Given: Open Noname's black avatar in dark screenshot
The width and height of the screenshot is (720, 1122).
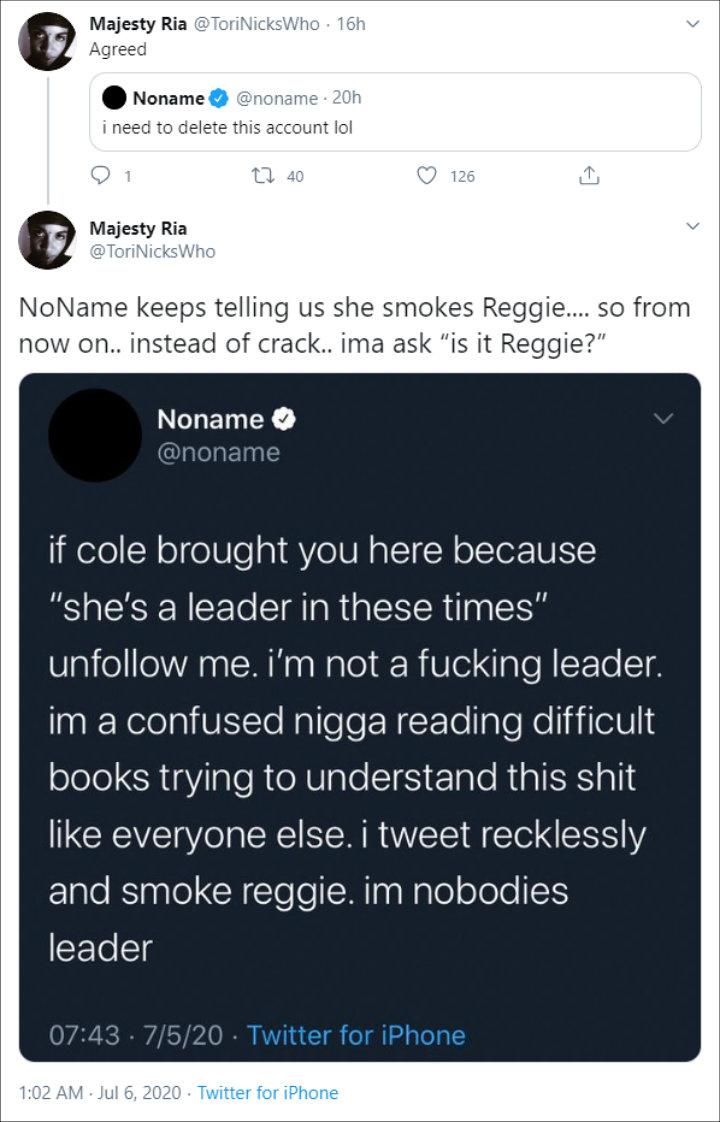Looking at the screenshot, I should click(x=95, y=436).
